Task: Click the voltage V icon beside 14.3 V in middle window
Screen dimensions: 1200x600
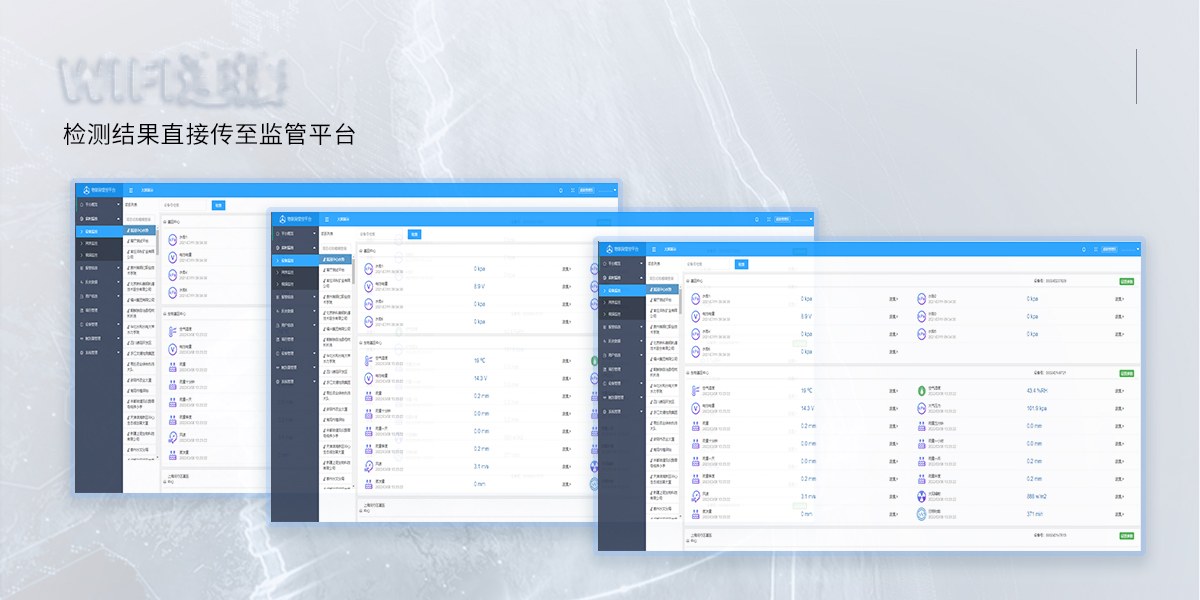Action: tap(368, 378)
